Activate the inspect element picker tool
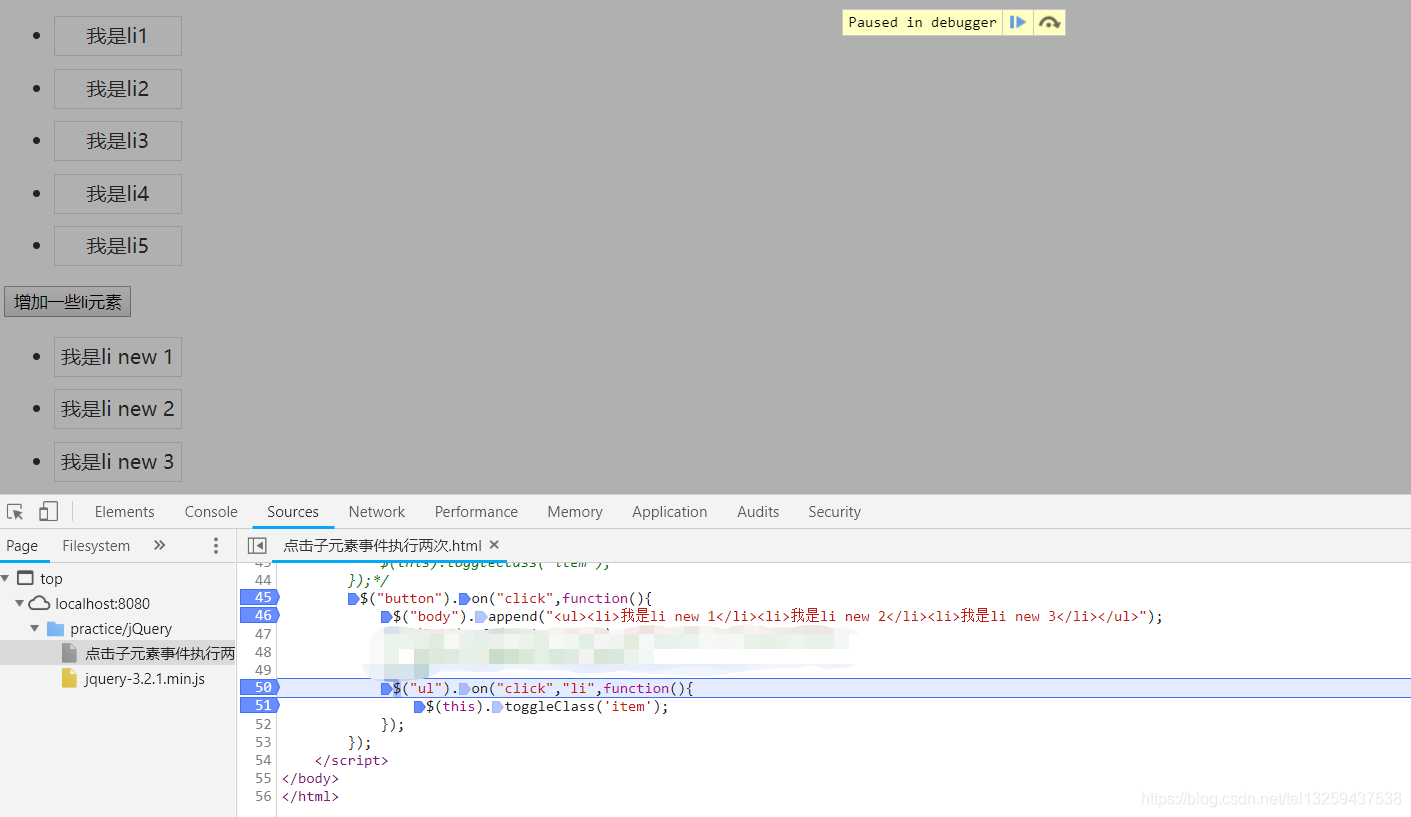The image size is (1411, 817). (15, 512)
